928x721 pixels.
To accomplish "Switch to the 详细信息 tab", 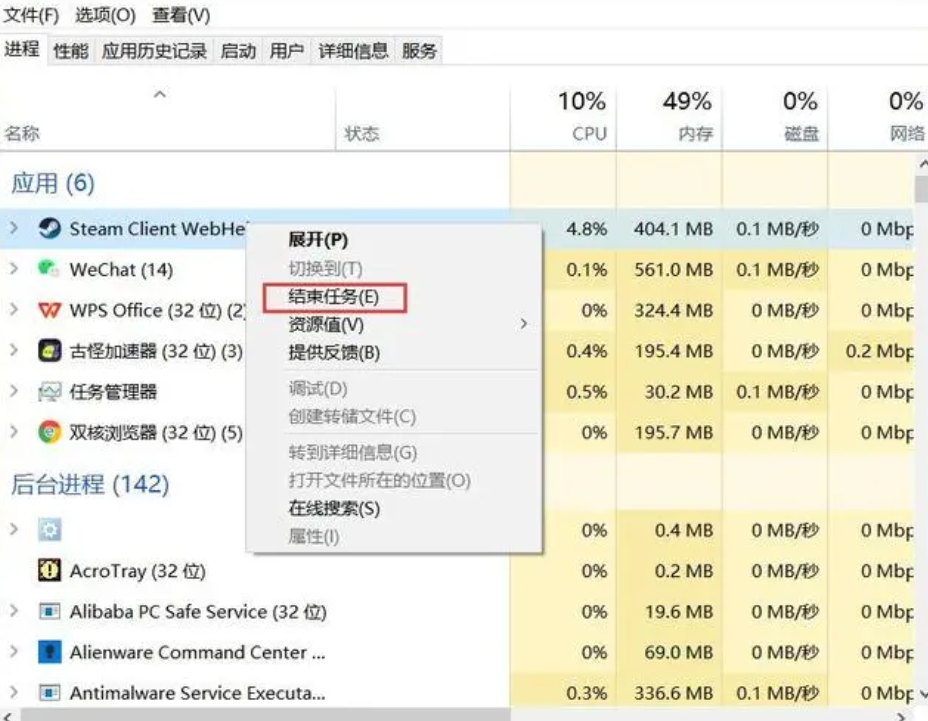I will click(353, 51).
